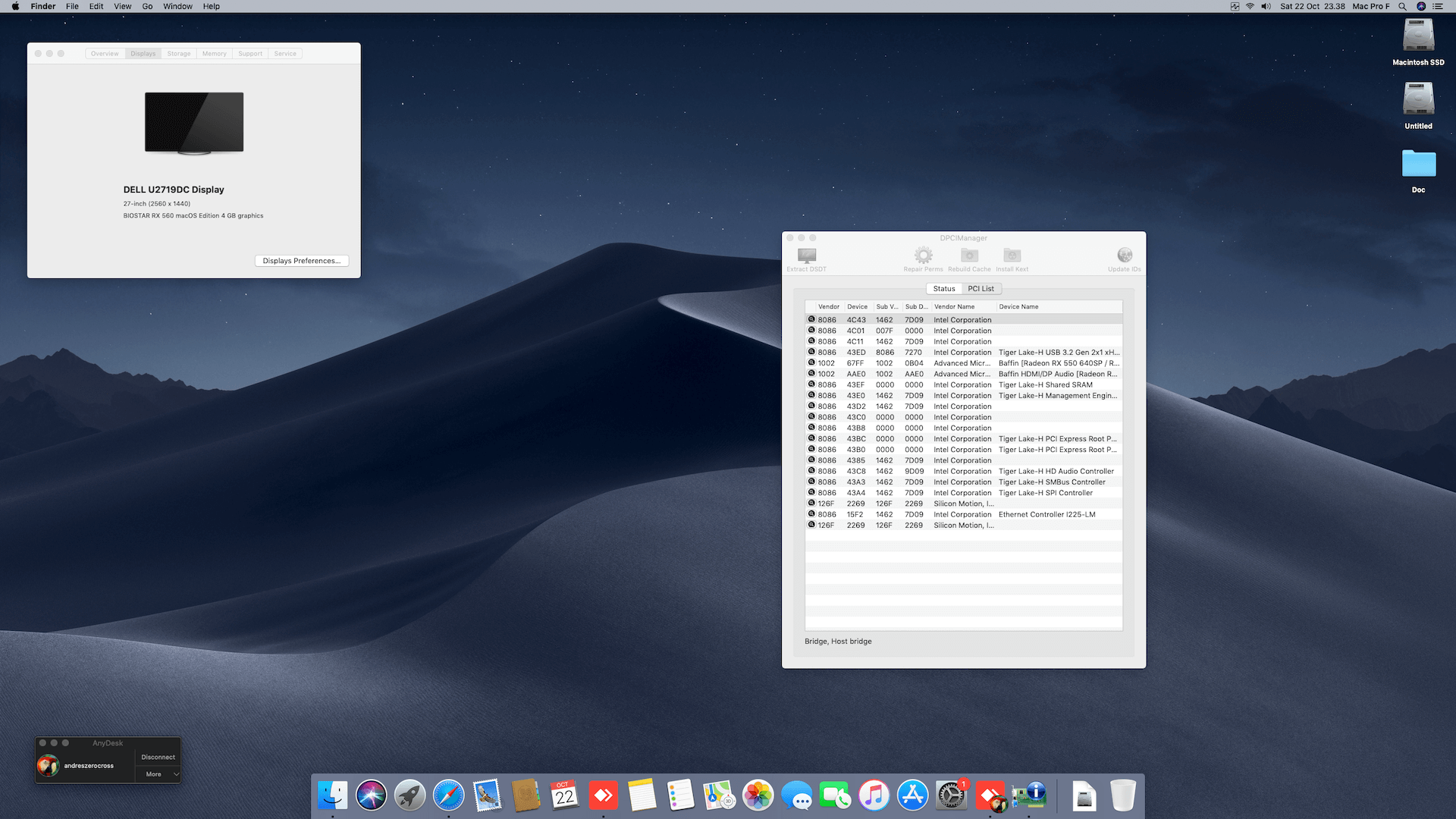Click Mac Pro F user menu

tap(1371, 6)
